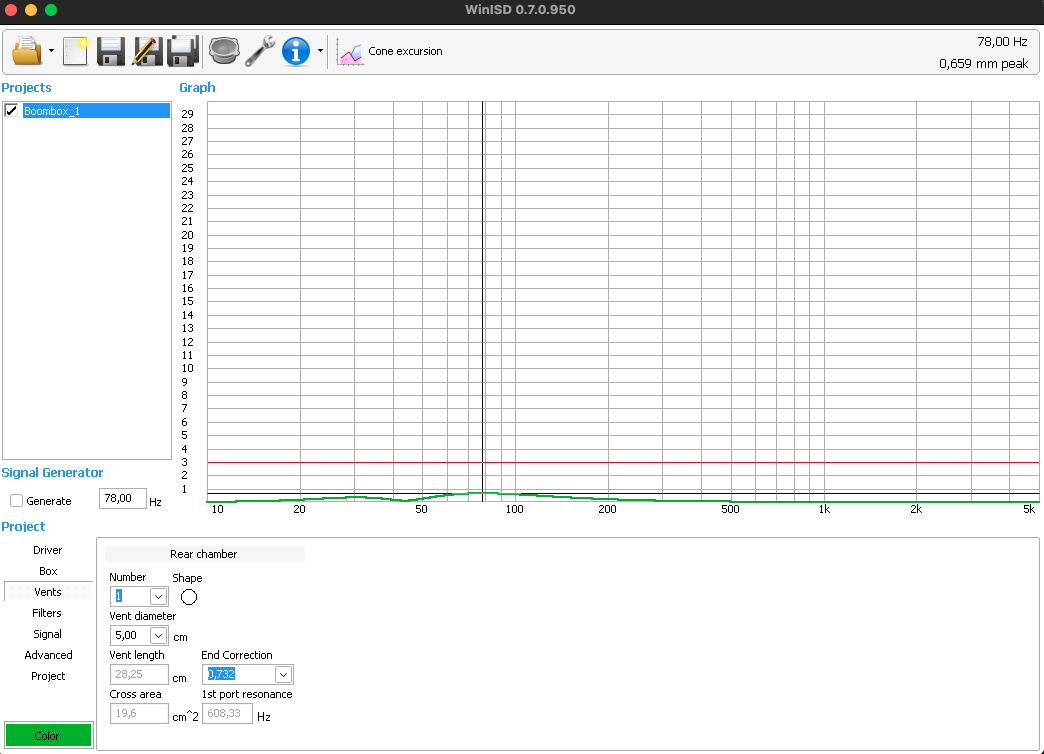Click the signal generator frequency field
The image size is (1044, 754).
point(123,498)
